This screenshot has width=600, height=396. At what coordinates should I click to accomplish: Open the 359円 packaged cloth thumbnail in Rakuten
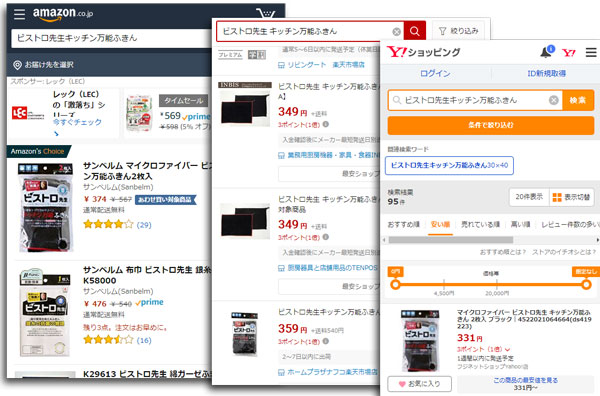[245, 333]
